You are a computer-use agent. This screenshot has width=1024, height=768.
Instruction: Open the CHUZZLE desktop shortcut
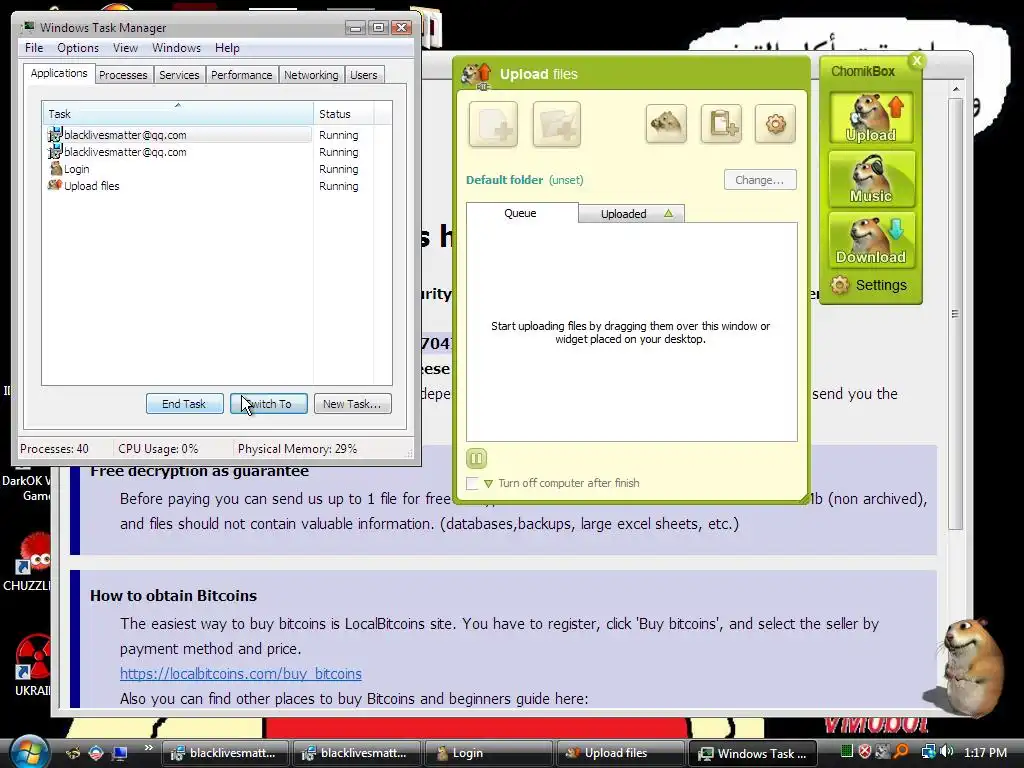(27, 562)
